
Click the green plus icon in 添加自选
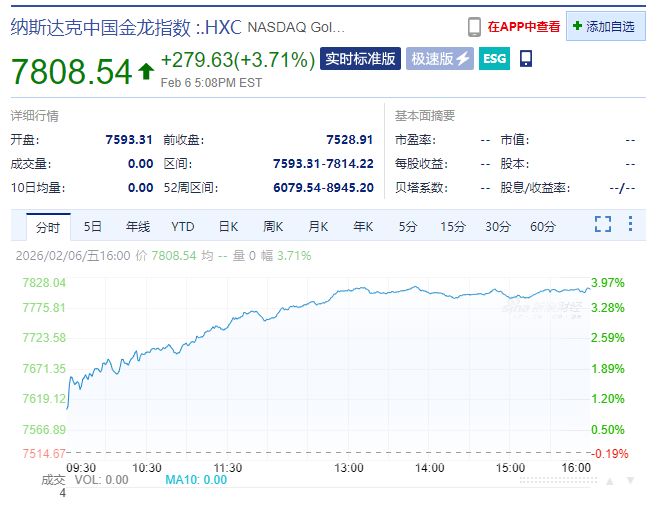pos(578,27)
